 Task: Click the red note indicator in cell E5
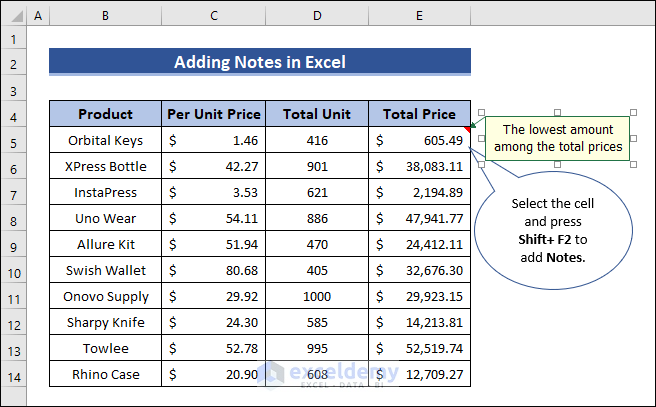pyautogui.click(x=467, y=129)
